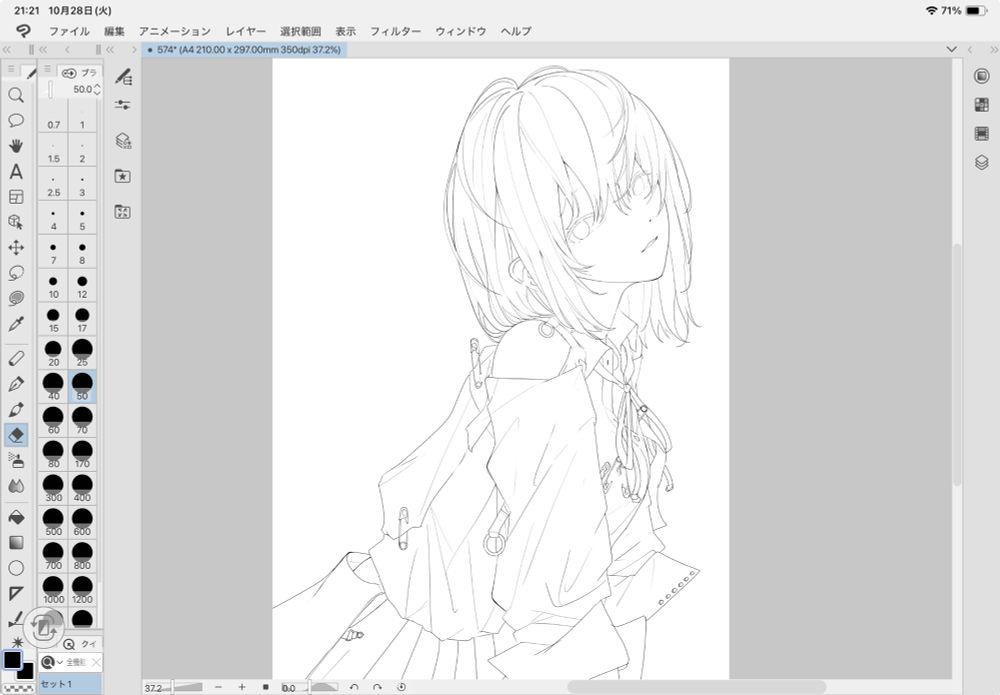Select the highlighted Eraser tool
This screenshot has width=1000, height=695.
coord(16,435)
